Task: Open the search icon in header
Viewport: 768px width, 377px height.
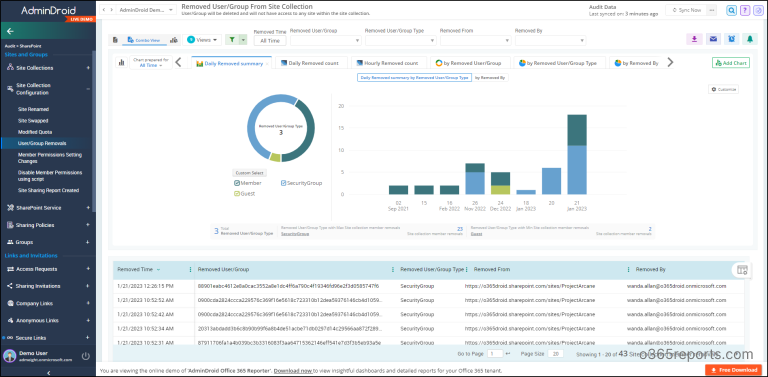Action: 731,10
